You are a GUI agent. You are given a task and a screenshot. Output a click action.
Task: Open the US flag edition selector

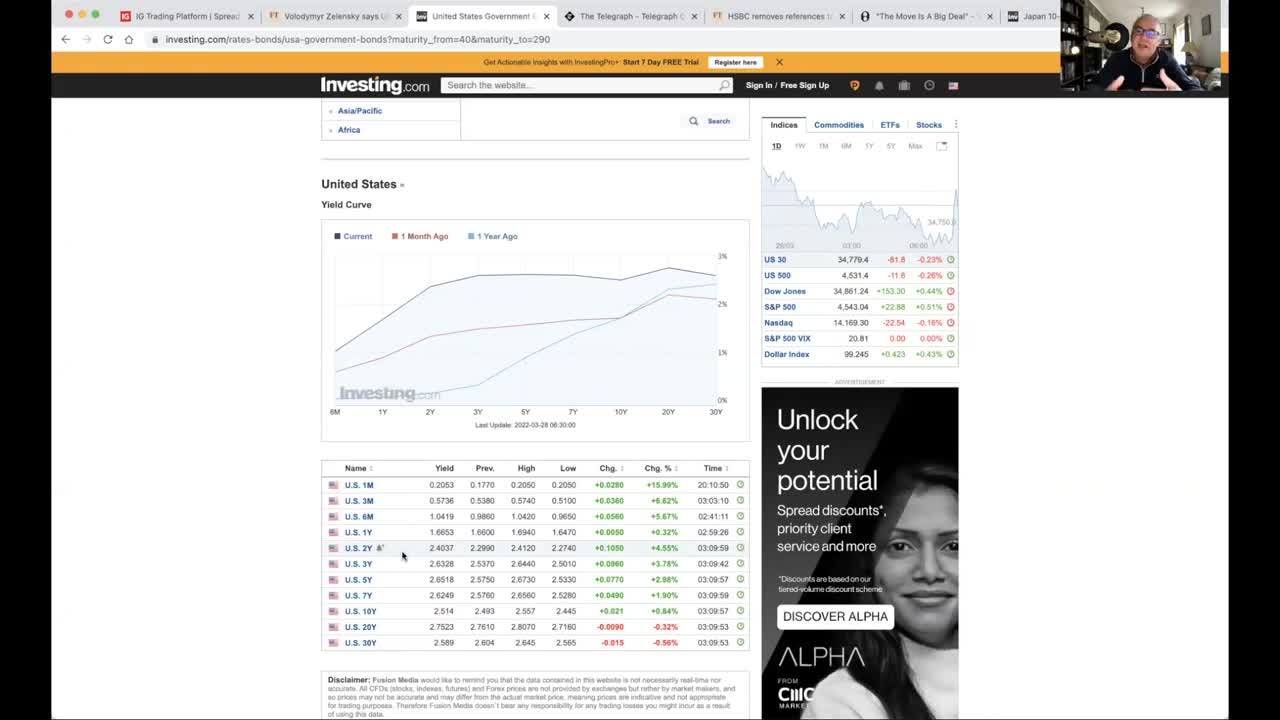[953, 85]
